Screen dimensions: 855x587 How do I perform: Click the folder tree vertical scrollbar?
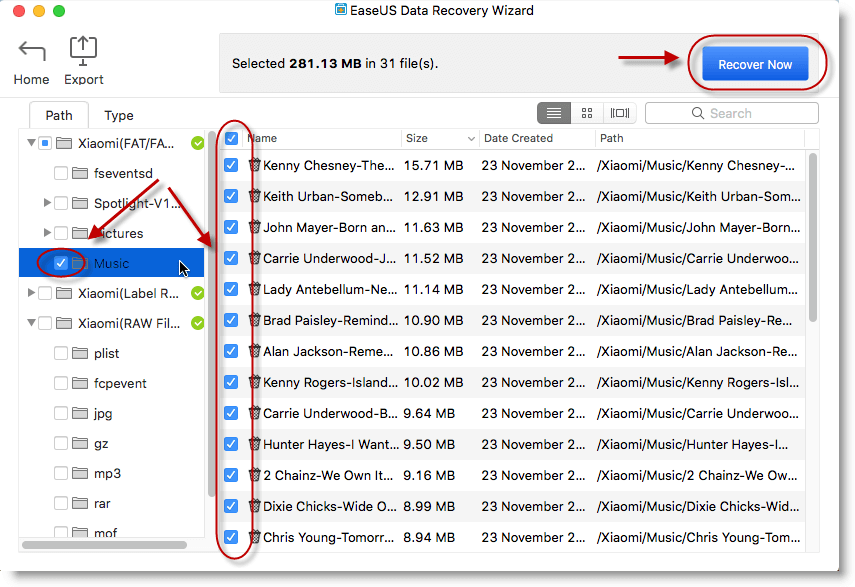(211, 314)
